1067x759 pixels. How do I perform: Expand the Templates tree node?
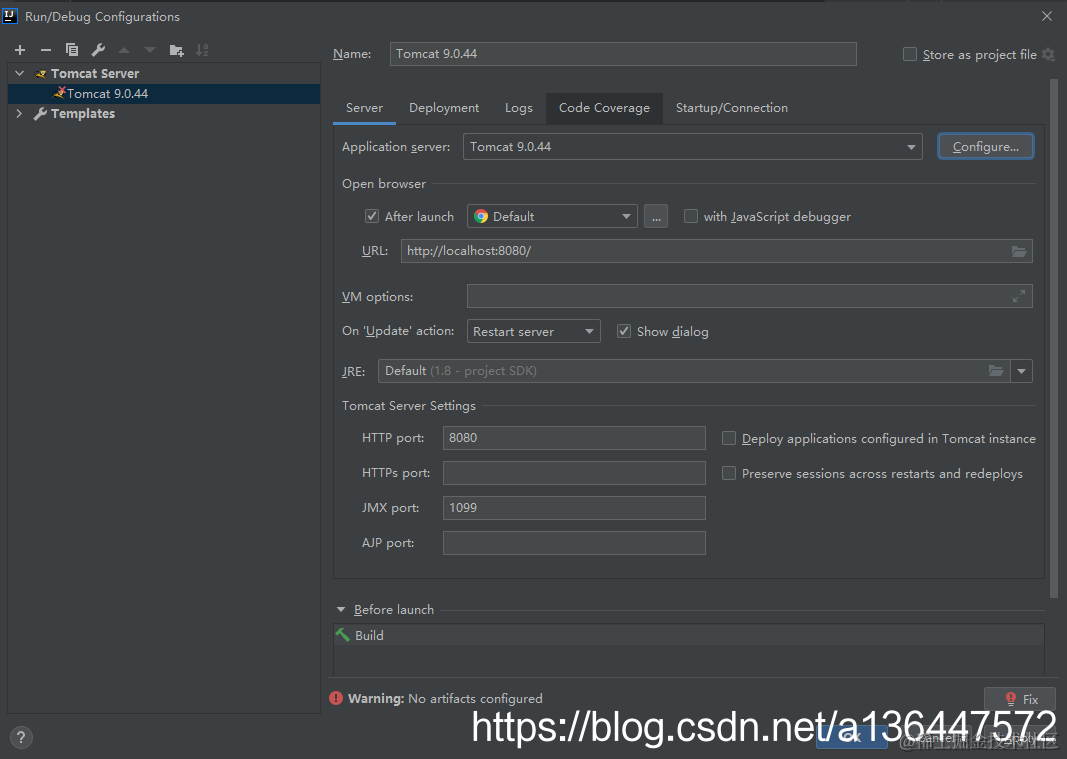coord(20,114)
